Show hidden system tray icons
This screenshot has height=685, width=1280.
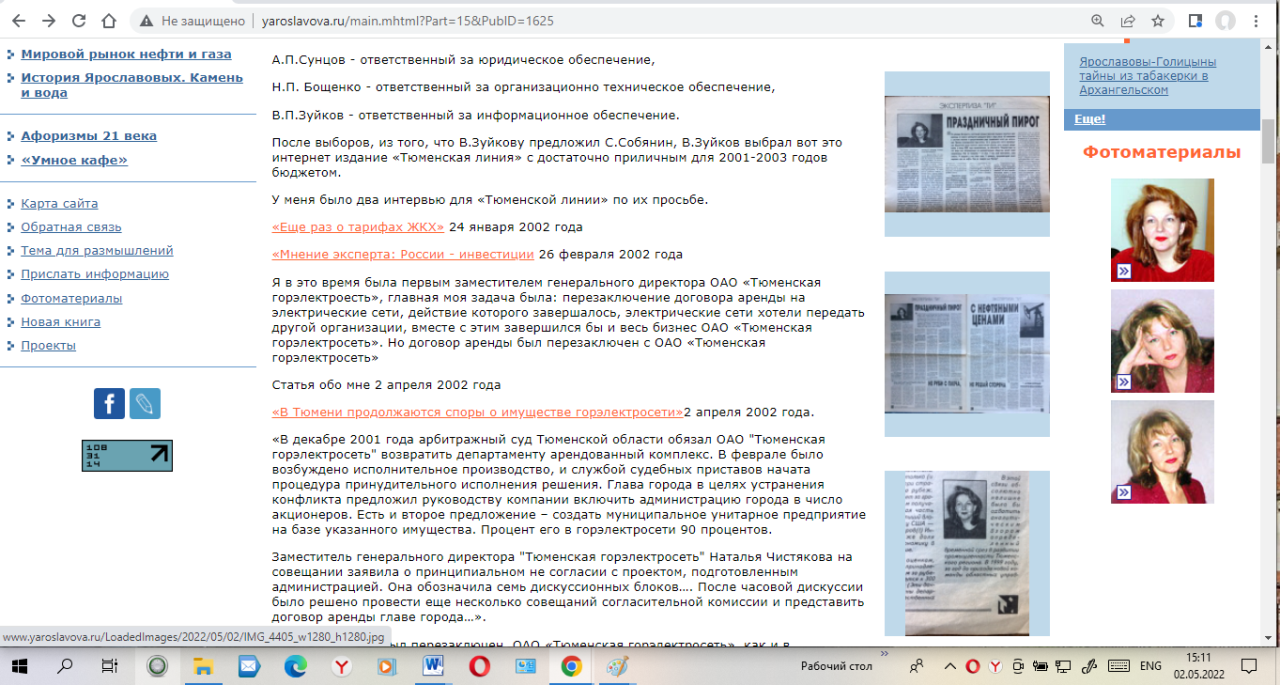pyautogui.click(x=949, y=666)
